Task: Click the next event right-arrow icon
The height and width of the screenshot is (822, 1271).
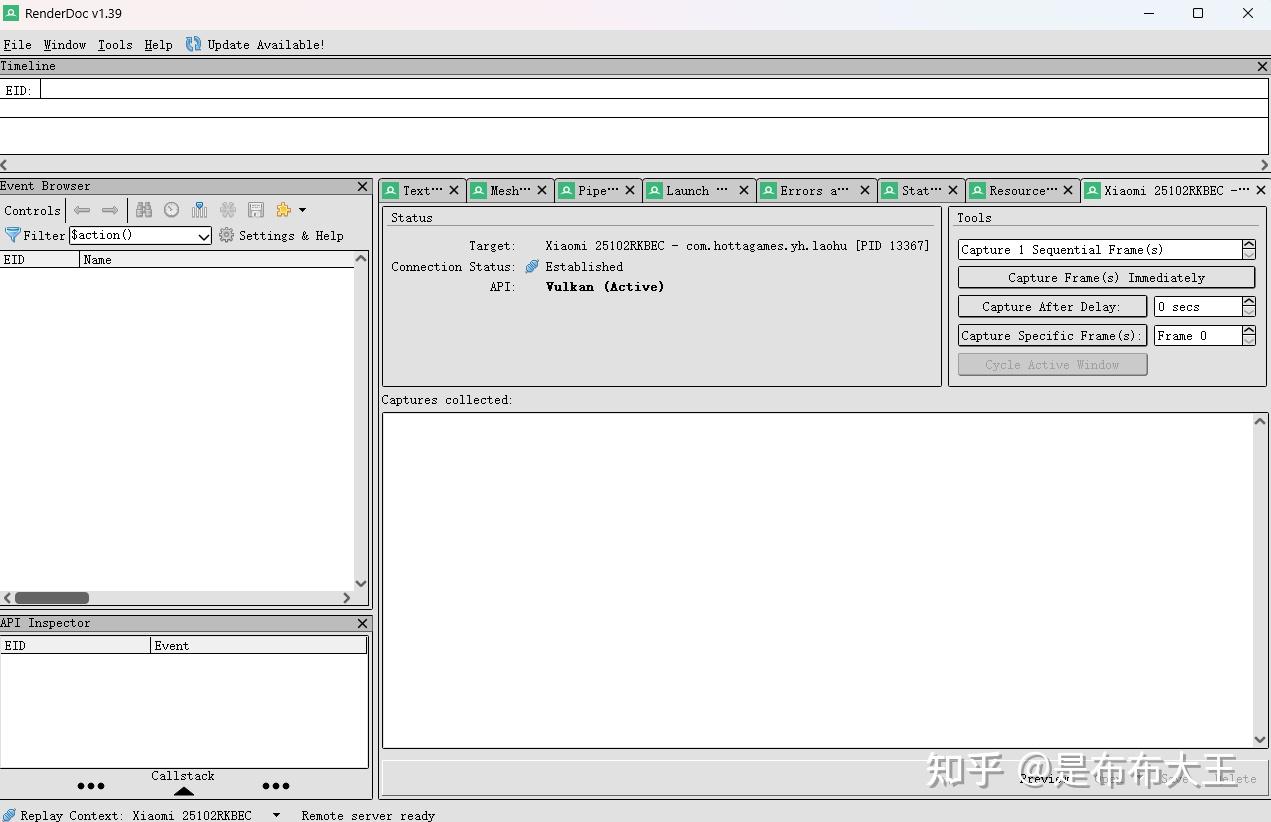Action: coord(110,210)
